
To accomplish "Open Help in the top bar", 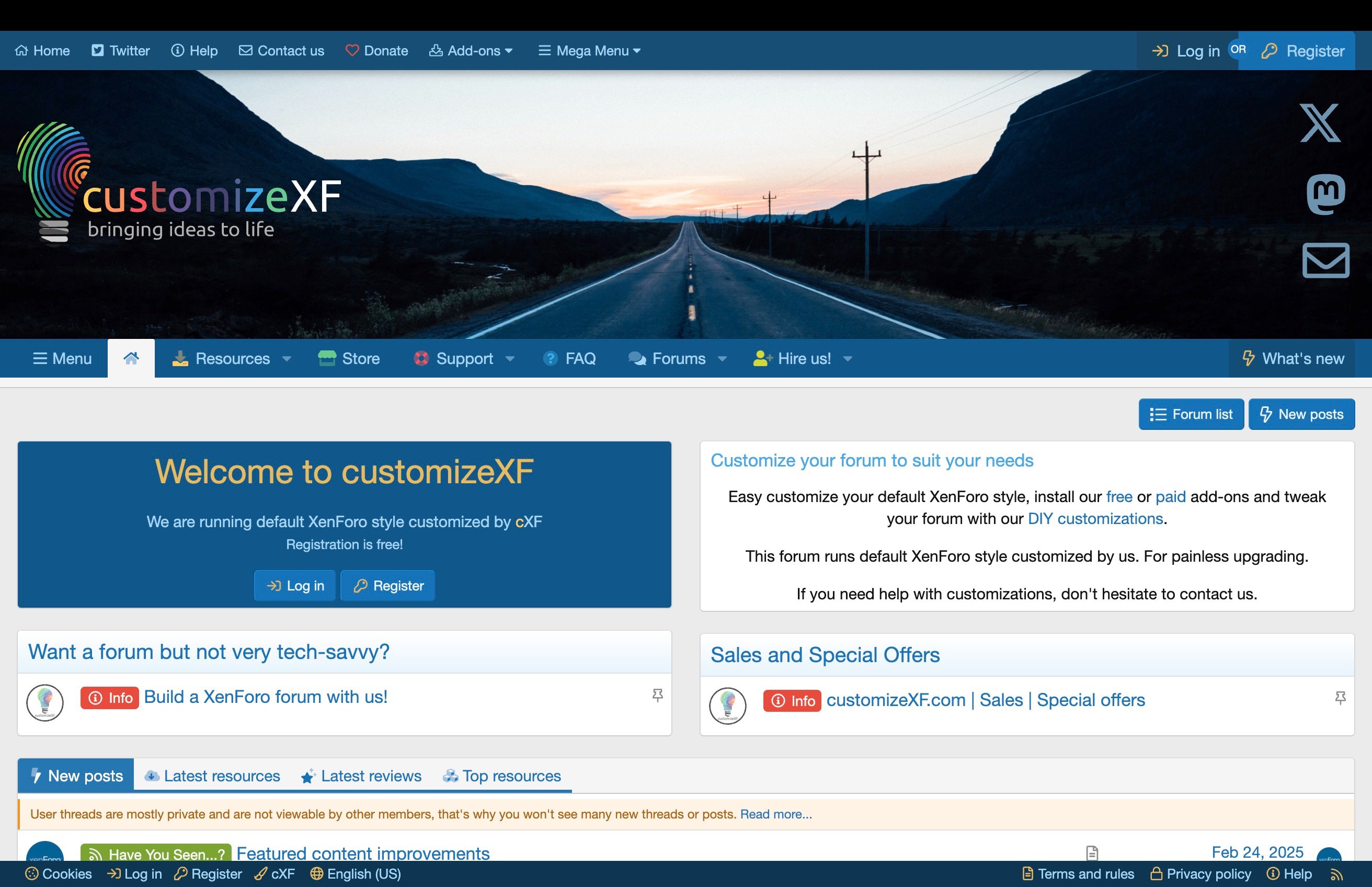I will (x=195, y=51).
